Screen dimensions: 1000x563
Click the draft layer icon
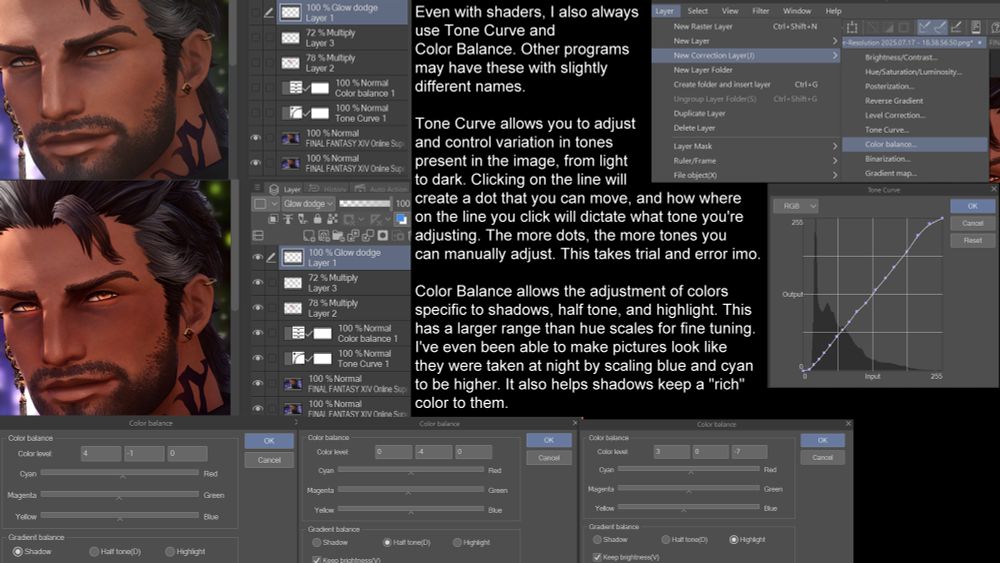(302, 219)
